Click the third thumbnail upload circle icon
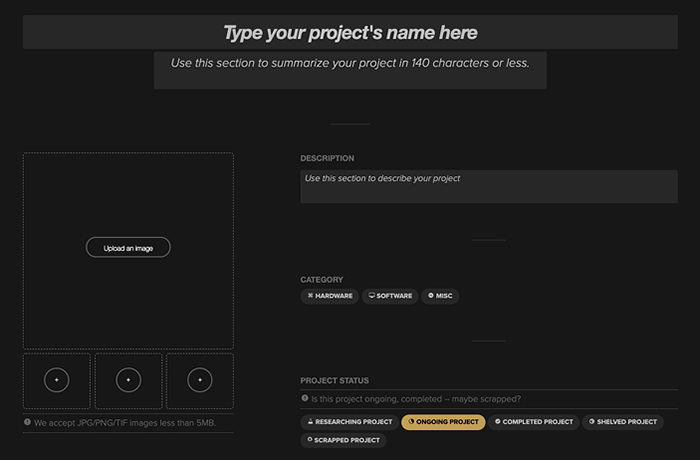Image resolution: width=700 pixels, height=460 pixels. (200, 380)
